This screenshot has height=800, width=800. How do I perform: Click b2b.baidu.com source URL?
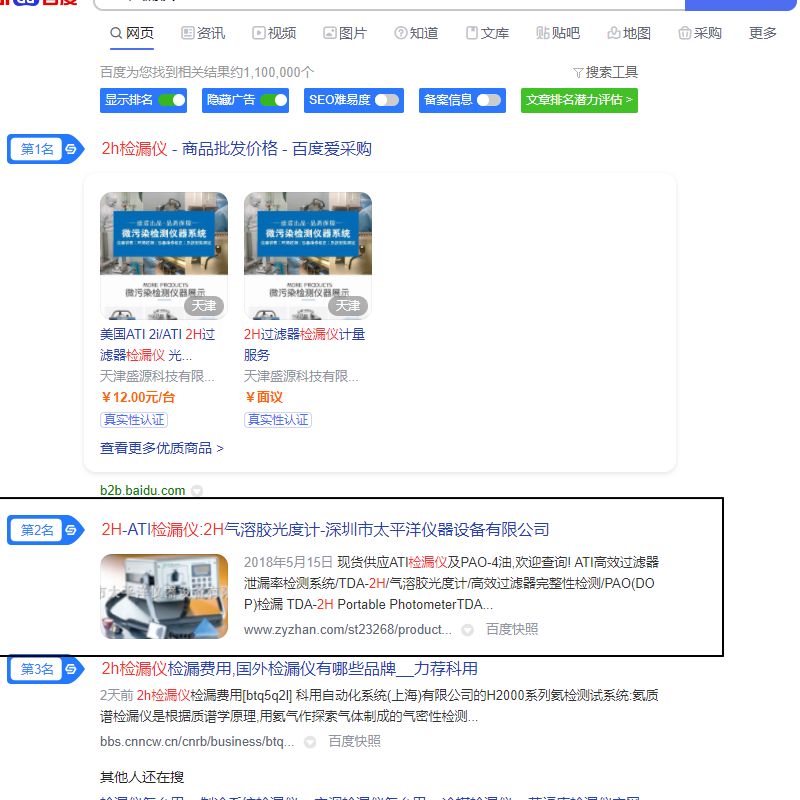tap(142, 490)
